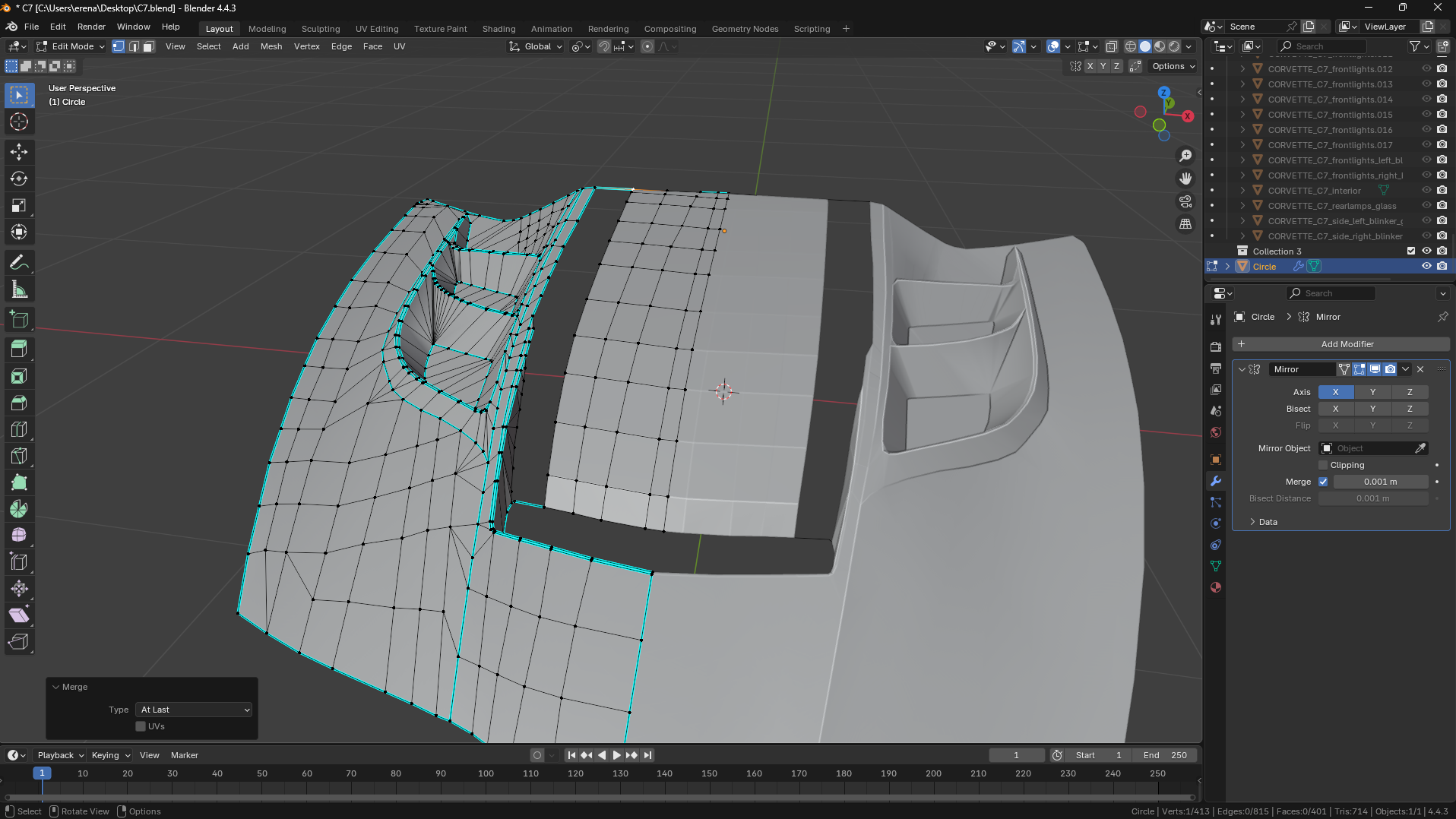Viewport: 1456px width, 819px height.
Task: Activate the Rotate tool
Action: [x=19, y=179]
